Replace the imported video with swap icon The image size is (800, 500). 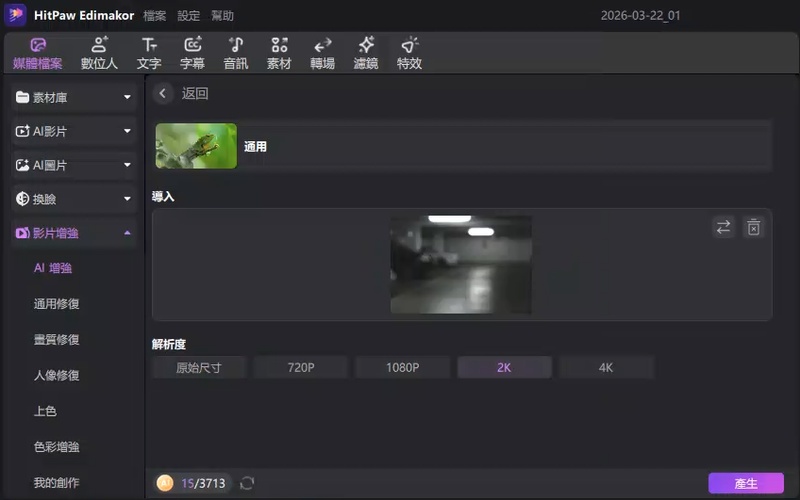723,227
